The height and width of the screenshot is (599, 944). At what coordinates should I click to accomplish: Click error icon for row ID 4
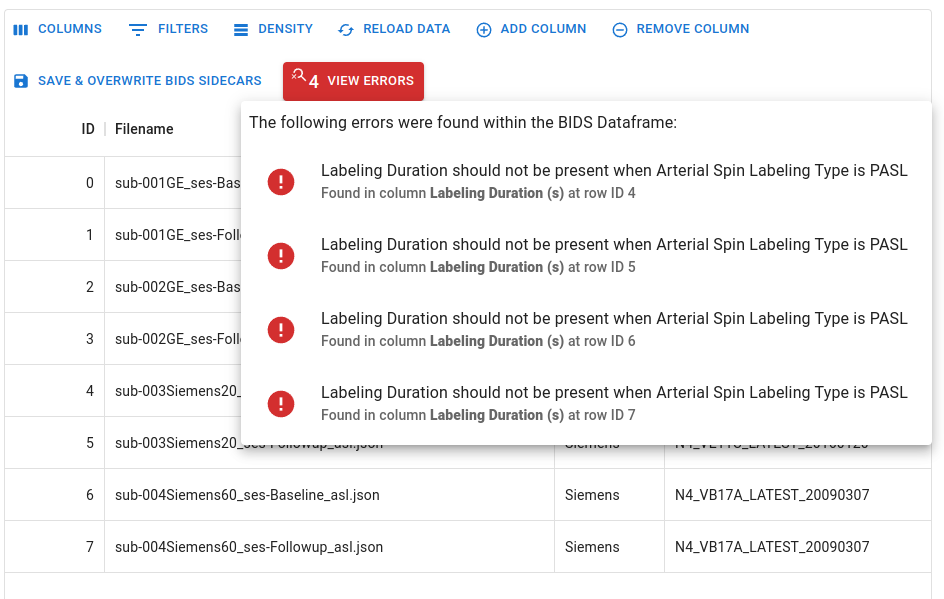[281, 182]
